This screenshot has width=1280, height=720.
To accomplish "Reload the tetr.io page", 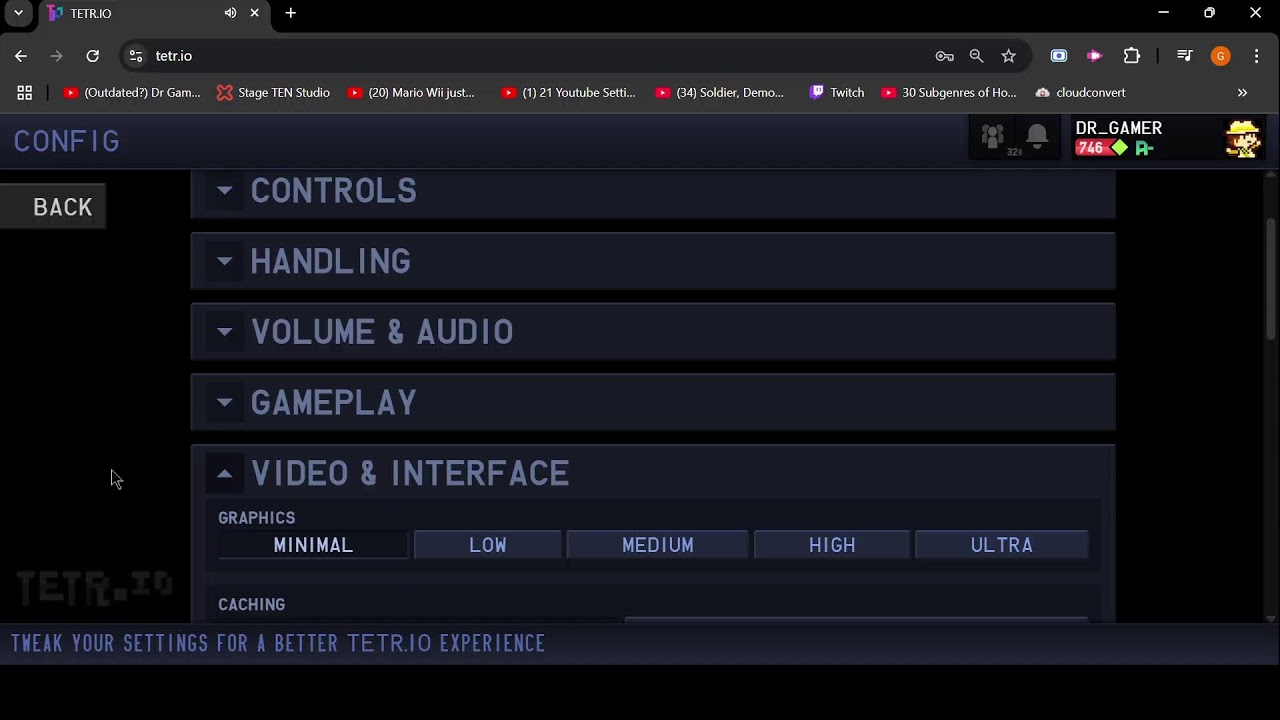I will pyautogui.click(x=93, y=56).
